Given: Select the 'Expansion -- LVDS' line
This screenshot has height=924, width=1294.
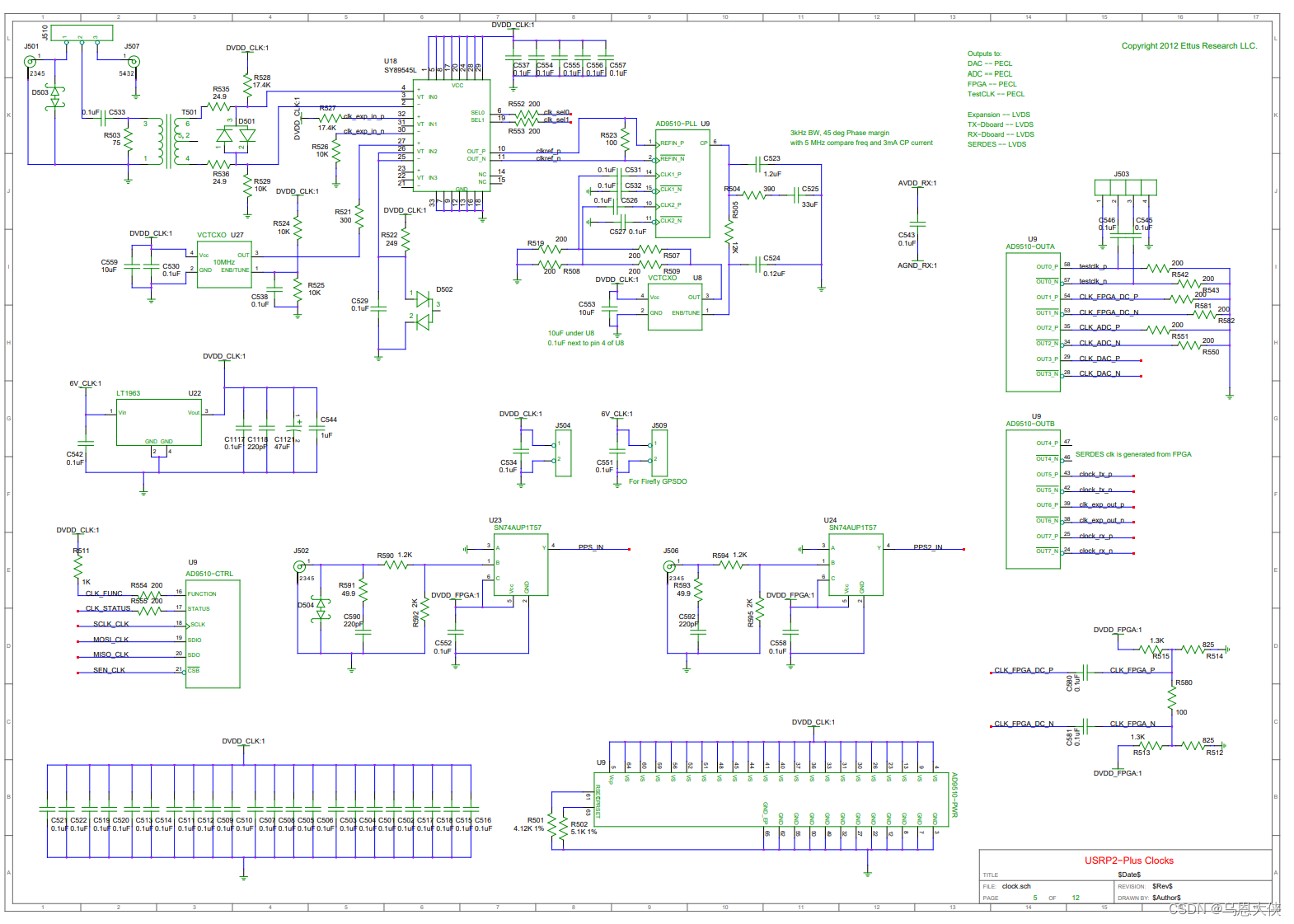Looking at the screenshot, I should pyautogui.click(x=998, y=115).
